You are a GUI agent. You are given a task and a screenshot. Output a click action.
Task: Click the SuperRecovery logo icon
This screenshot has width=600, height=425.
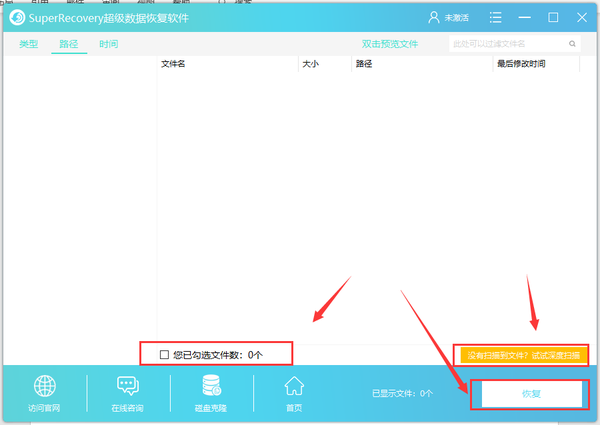click(x=17, y=18)
